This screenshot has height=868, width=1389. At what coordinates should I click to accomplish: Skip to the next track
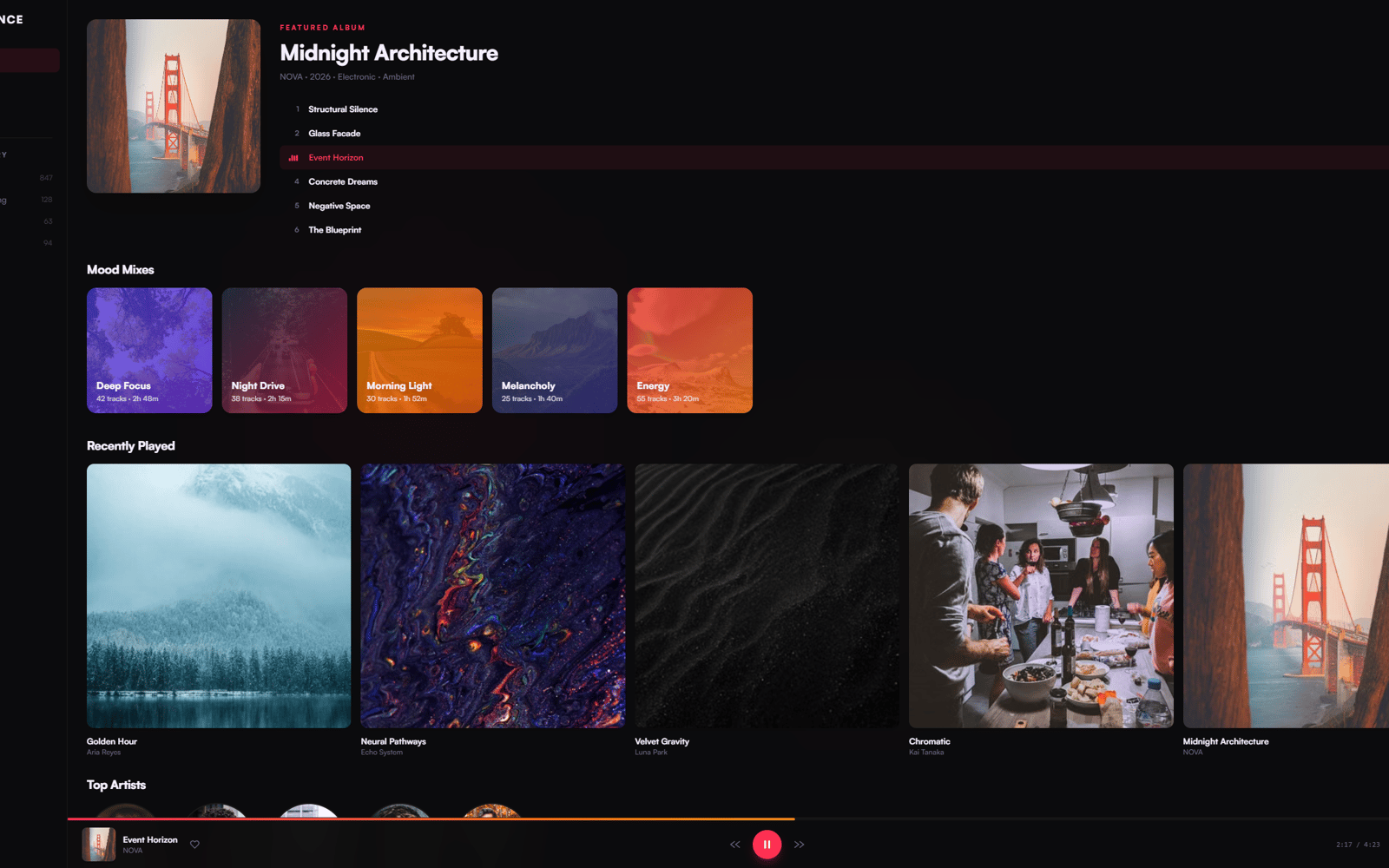coord(799,845)
